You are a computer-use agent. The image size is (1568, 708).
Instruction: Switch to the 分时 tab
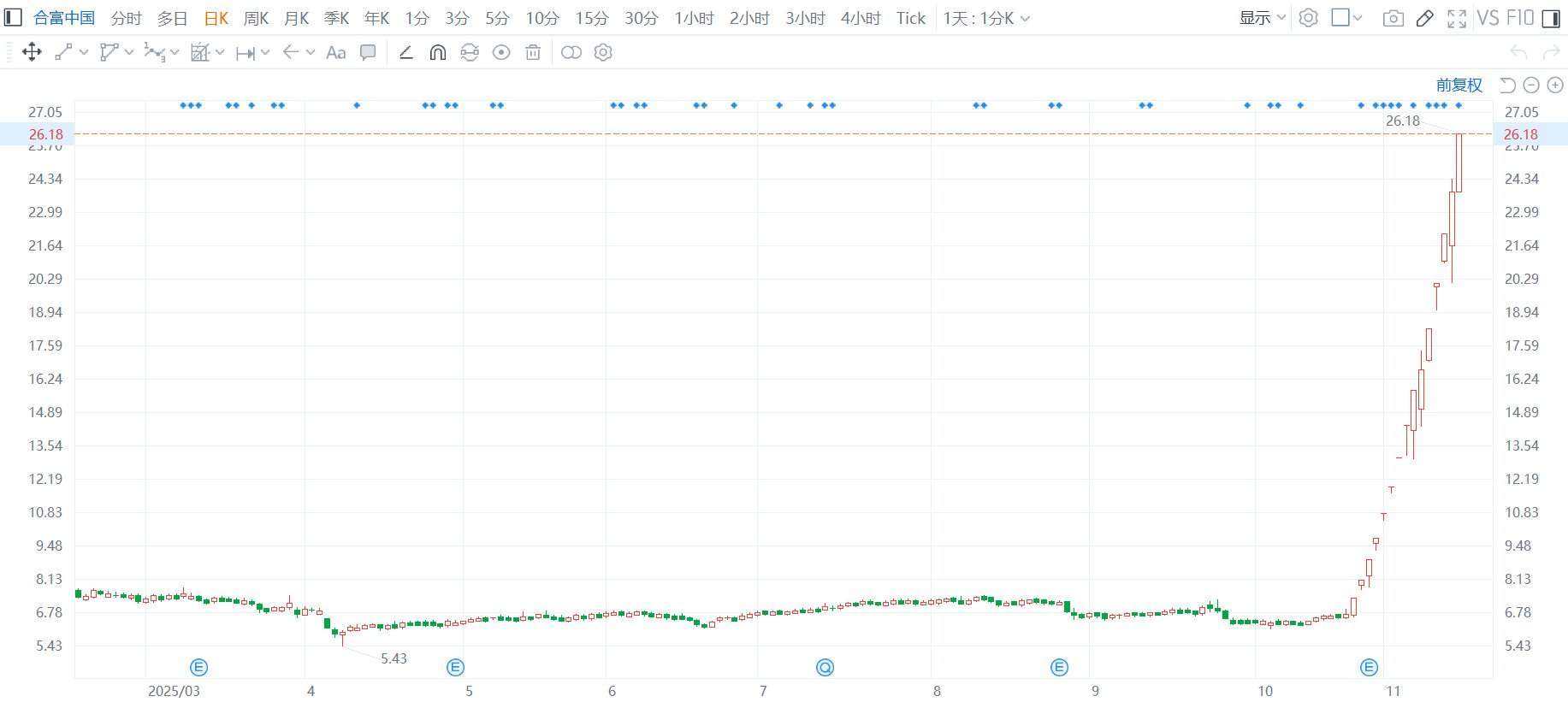click(x=126, y=18)
